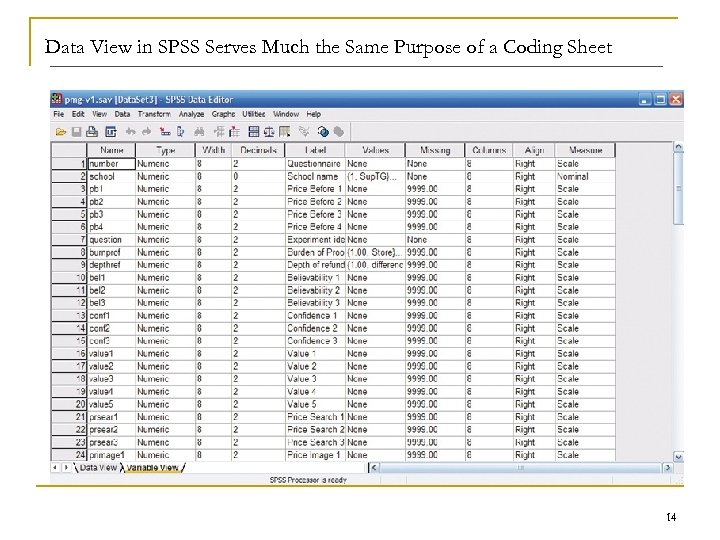
Task: Click the 'burnprcf' variable name cell
Action: [112, 253]
